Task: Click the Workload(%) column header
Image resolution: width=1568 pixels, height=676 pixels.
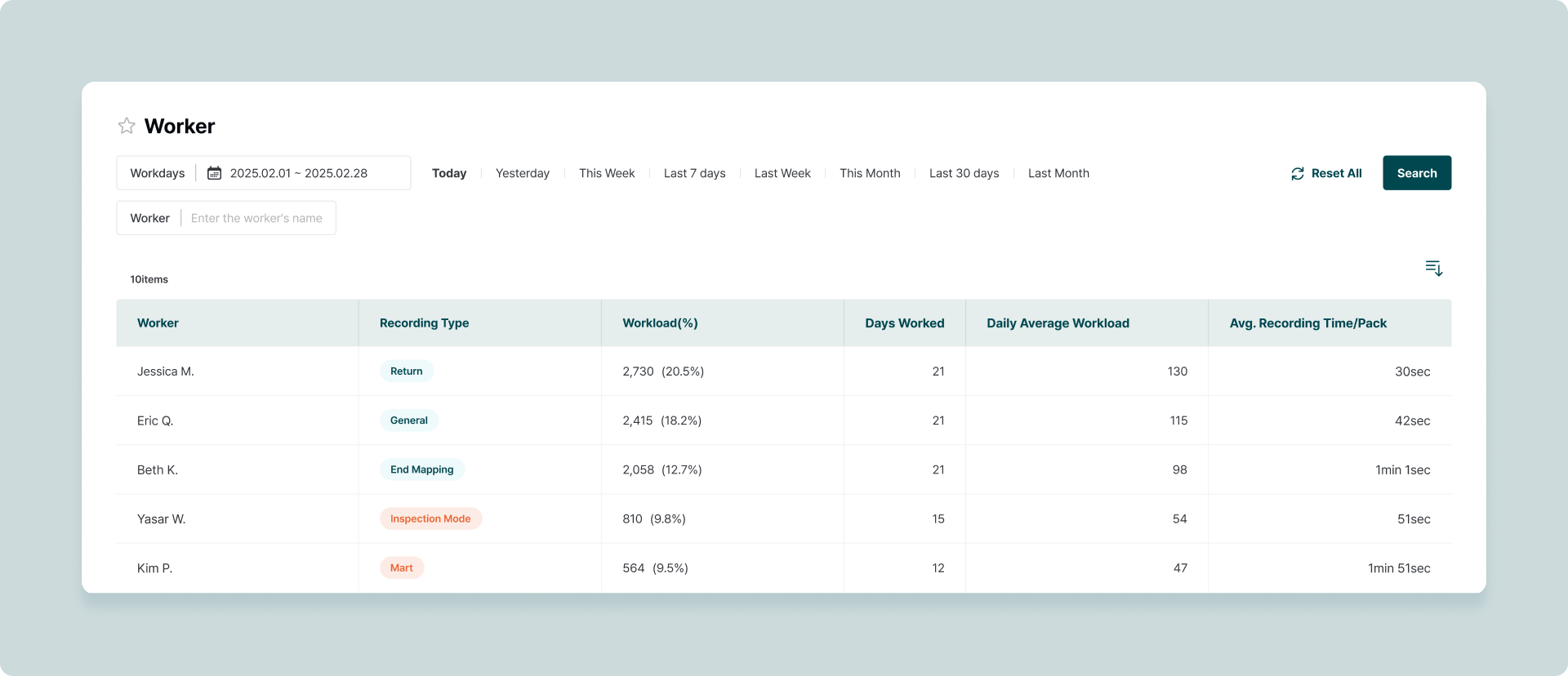Action: pos(660,323)
